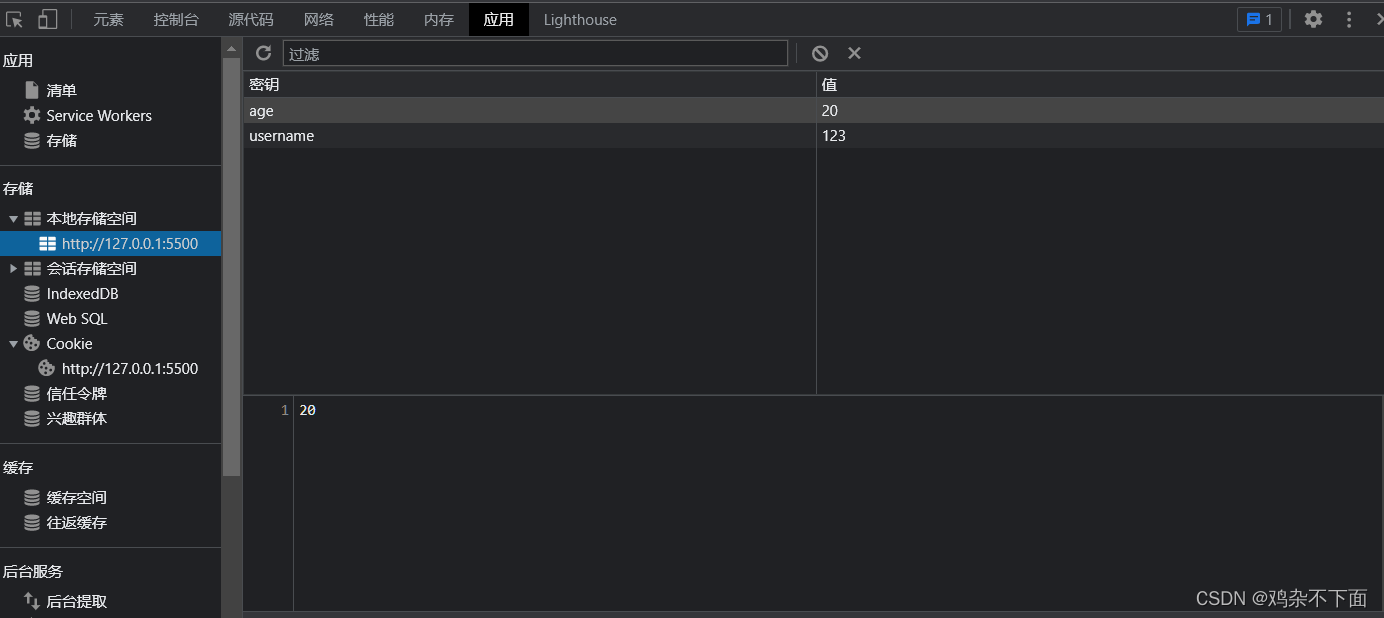The width and height of the screenshot is (1384, 618).
Task: Click the 后台提取 arrows icon
Action: (32, 601)
